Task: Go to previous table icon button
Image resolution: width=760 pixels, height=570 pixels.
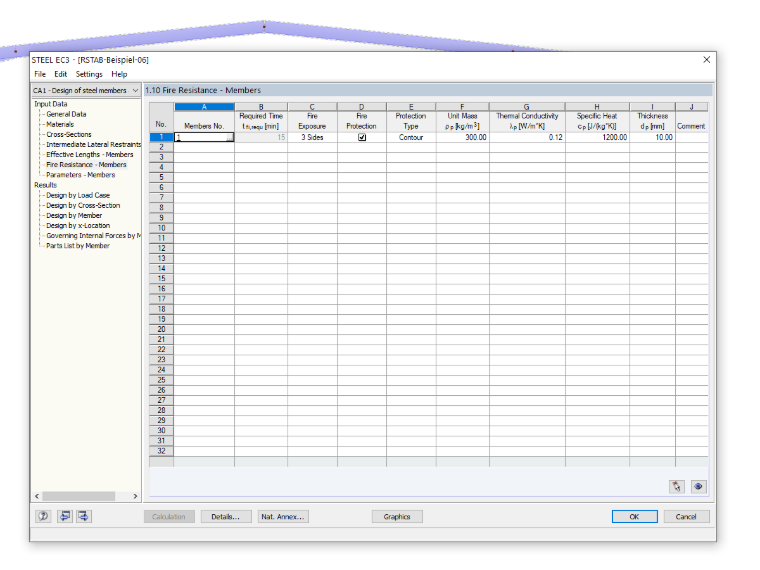Action: 64,516
